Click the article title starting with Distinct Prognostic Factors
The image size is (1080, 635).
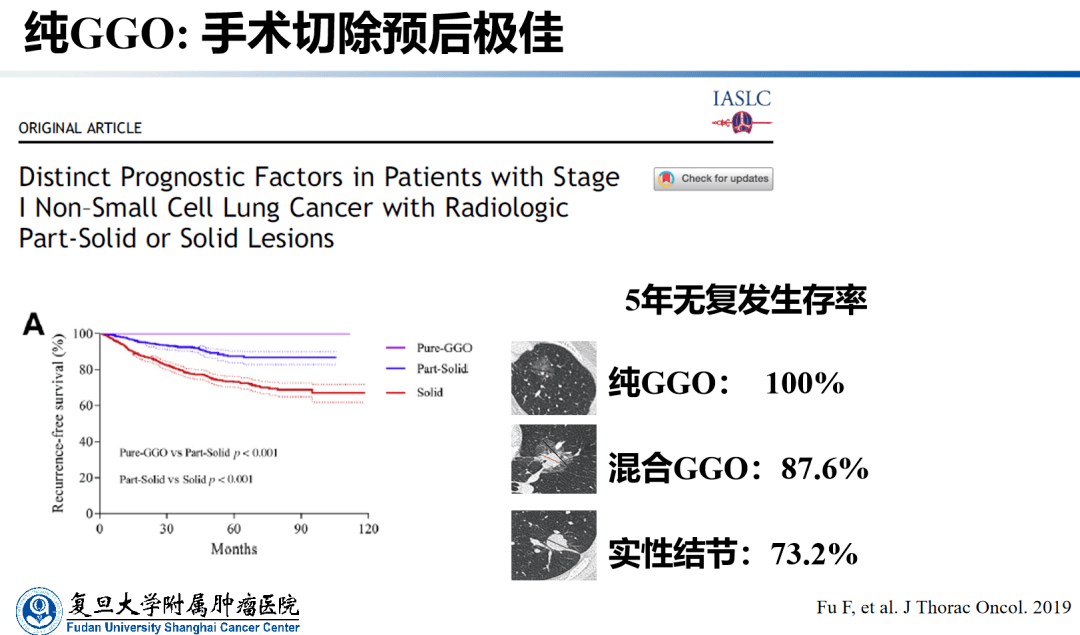point(319,208)
